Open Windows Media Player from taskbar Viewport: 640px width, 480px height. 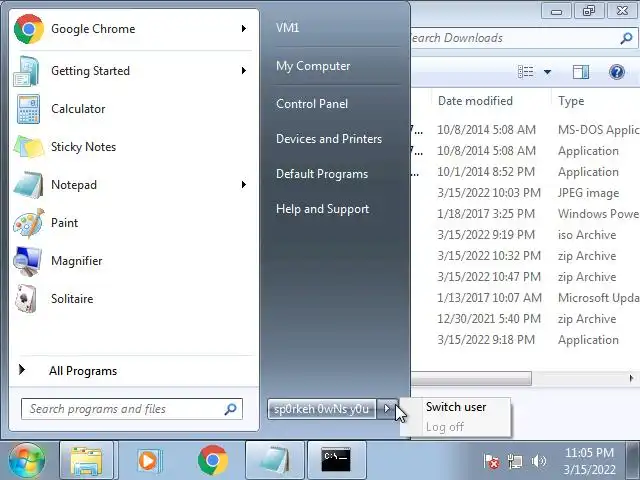pyautogui.click(x=149, y=460)
